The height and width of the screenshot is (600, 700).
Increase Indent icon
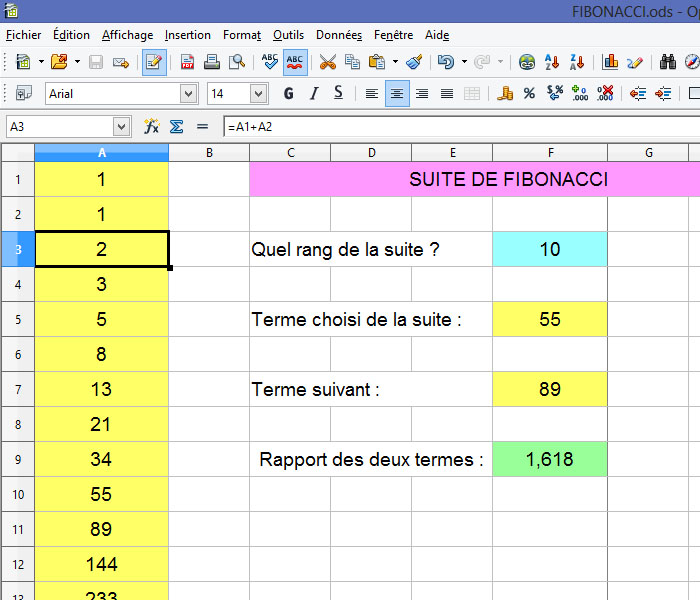coord(663,93)
